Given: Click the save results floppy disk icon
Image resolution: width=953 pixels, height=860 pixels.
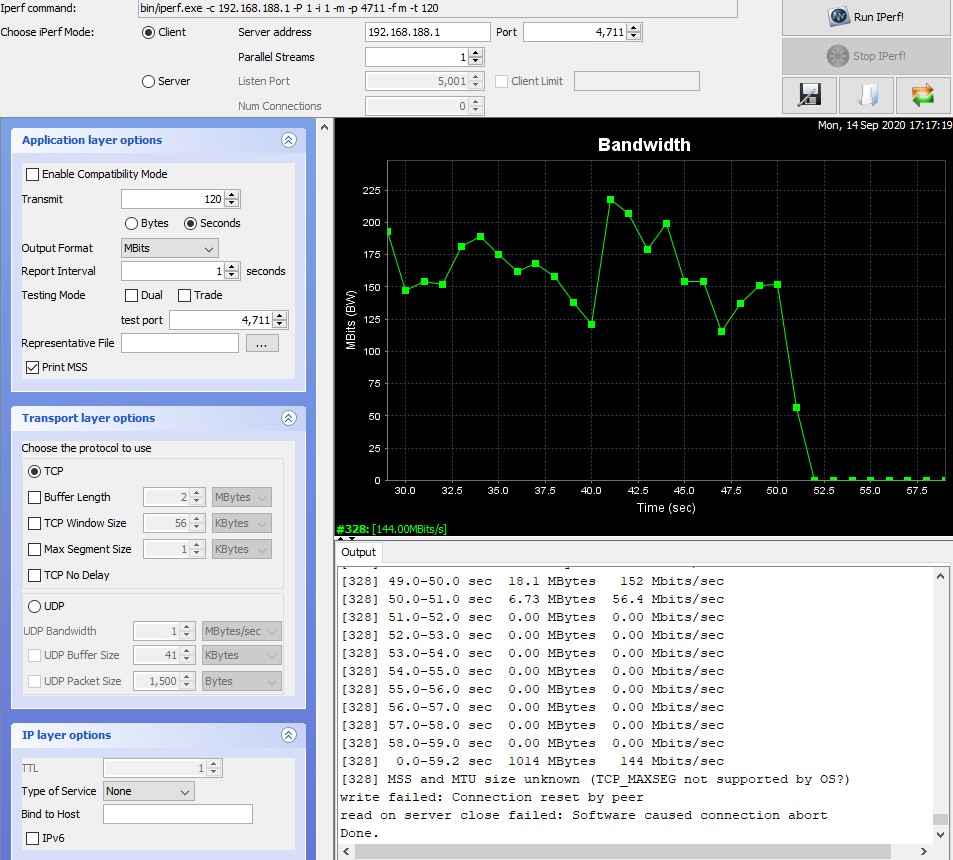Looking at the screenshot, I should tap(809, 95).
